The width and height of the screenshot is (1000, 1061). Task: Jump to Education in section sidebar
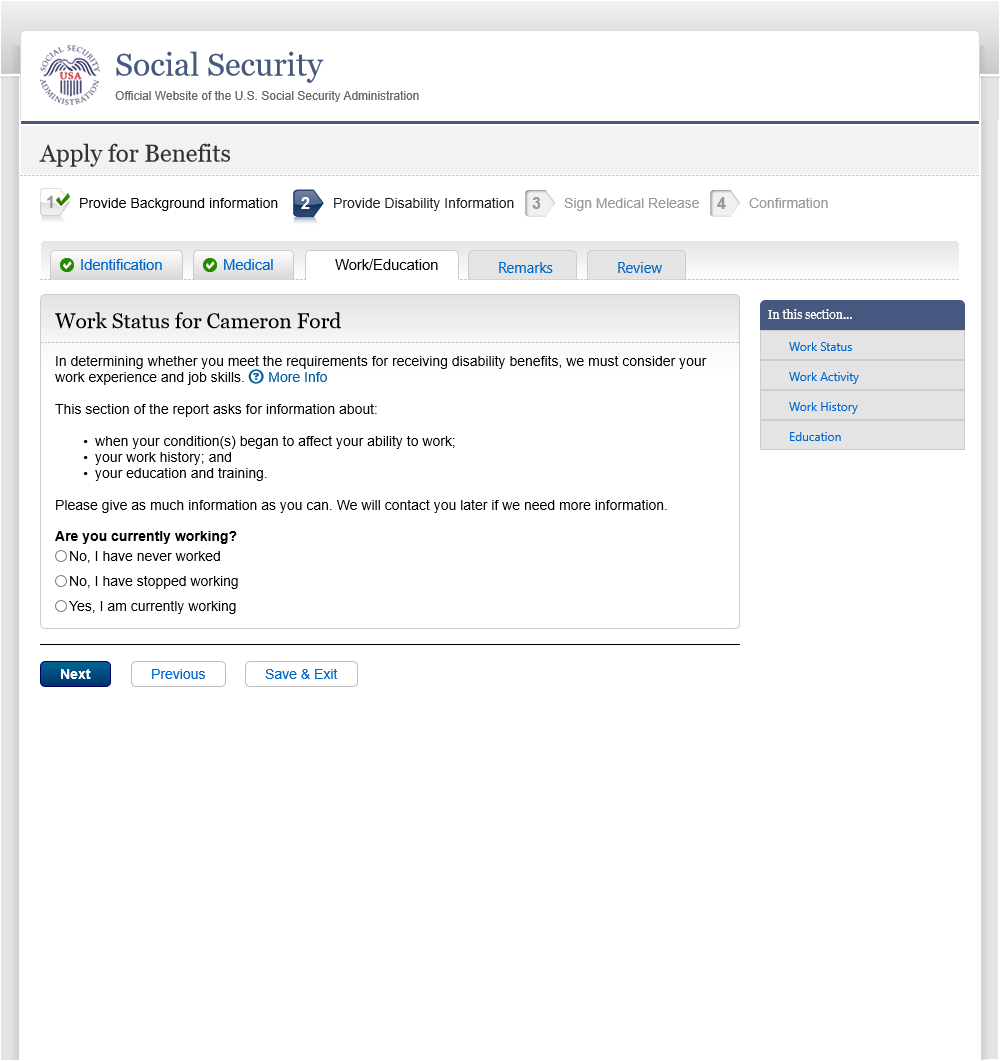coord(814,437)
